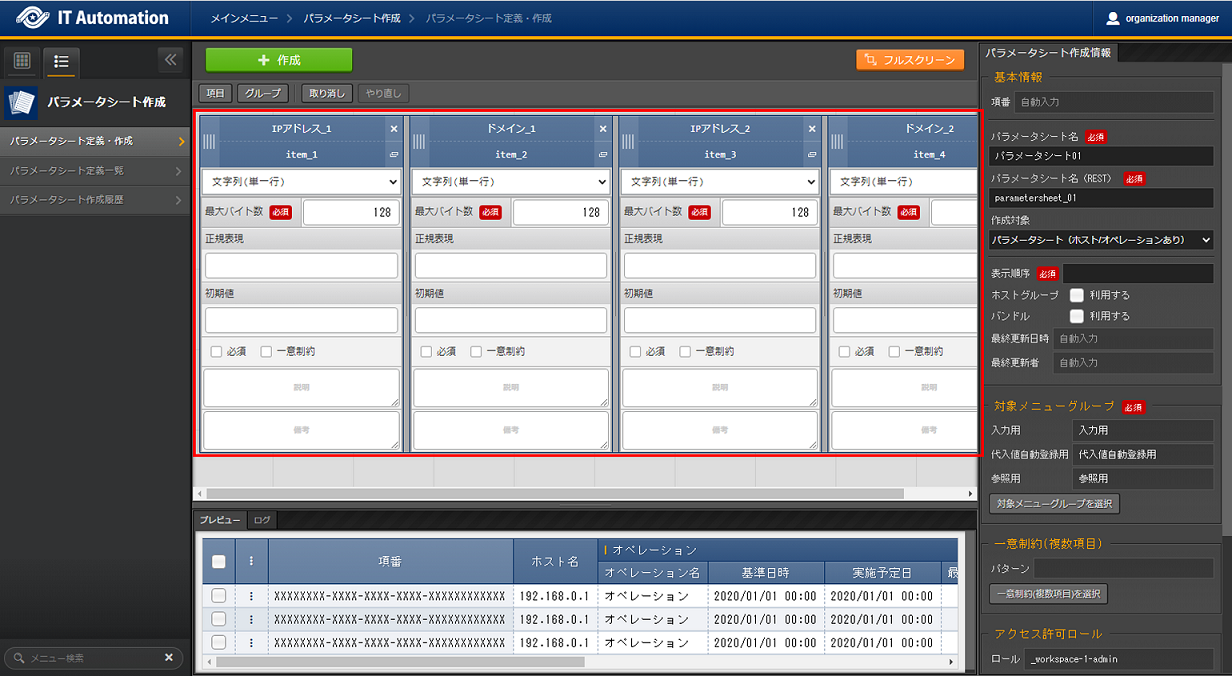Open data type dropdown for IPアドレス_2
This screenshot has height=676, width=1232.
720,182
